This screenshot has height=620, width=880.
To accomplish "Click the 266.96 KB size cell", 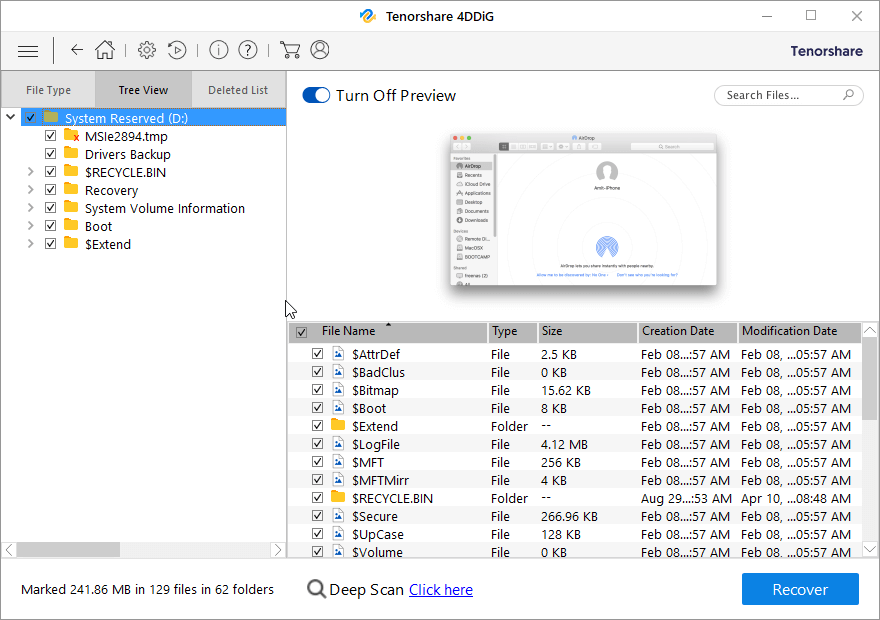I will click(569, 516).
